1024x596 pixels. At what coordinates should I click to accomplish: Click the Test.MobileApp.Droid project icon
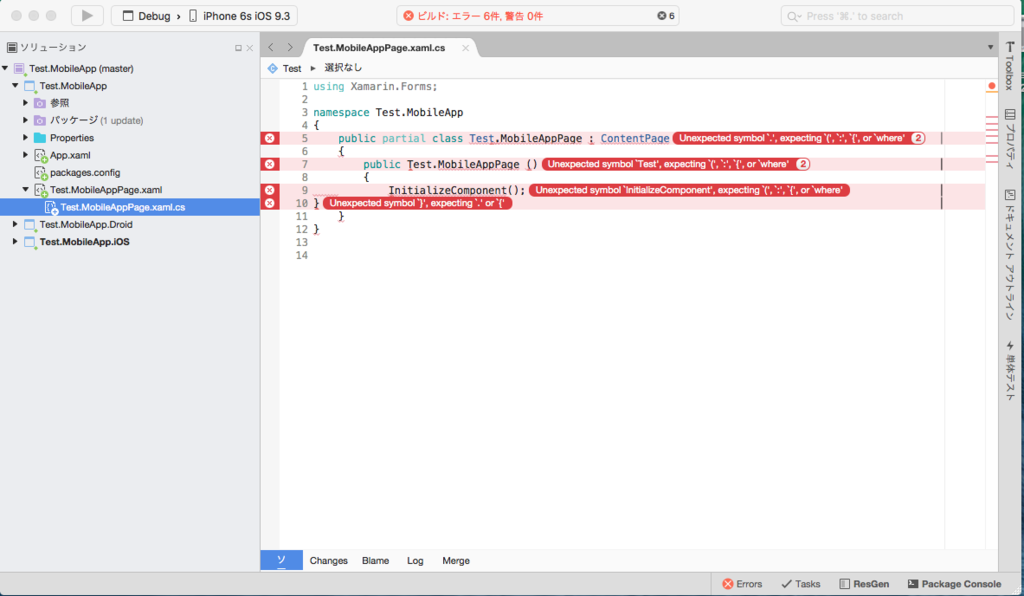[x=29, y=225]
